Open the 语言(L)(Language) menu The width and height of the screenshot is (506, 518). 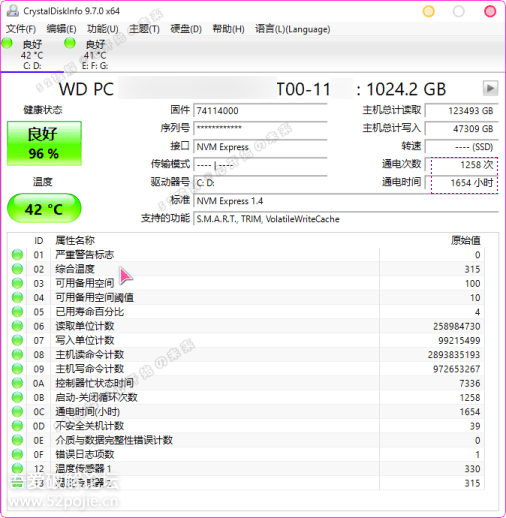[x=293, y=29]
